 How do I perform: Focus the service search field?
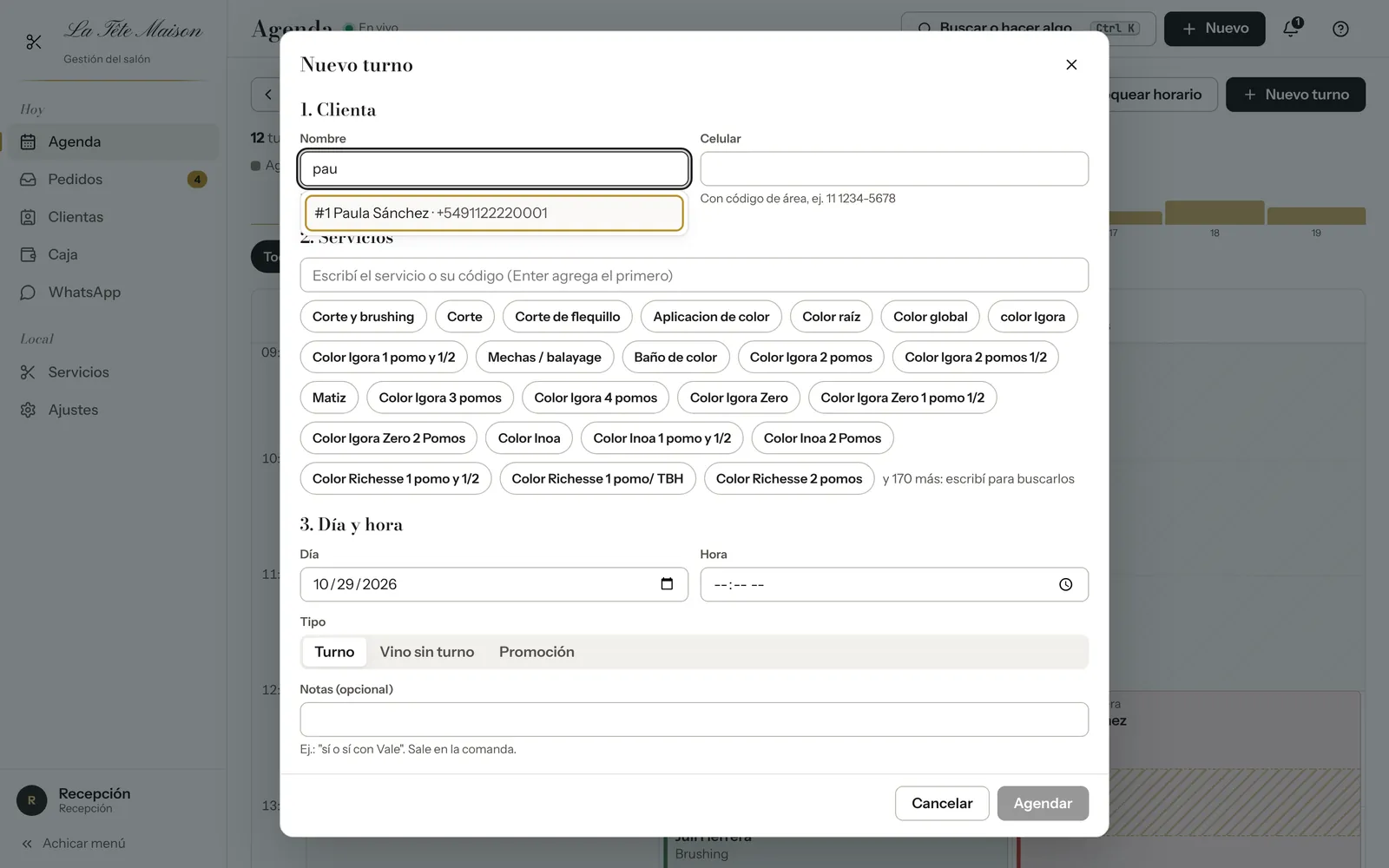coord(694,275)
